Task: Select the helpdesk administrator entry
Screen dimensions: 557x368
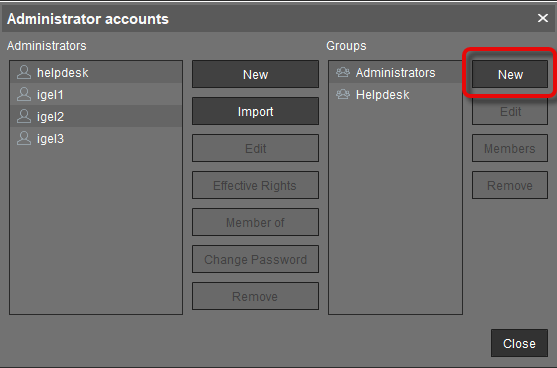Action: [x=96, y=72]
